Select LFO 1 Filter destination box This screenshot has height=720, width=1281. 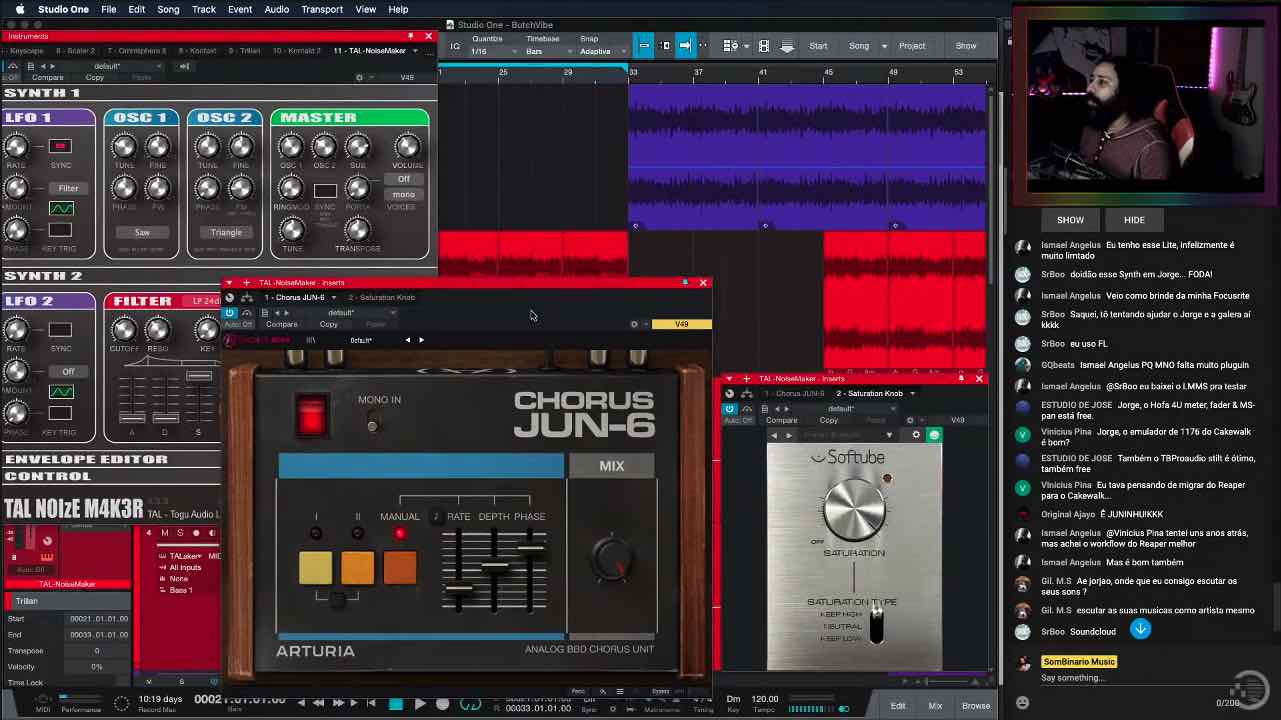68,188
